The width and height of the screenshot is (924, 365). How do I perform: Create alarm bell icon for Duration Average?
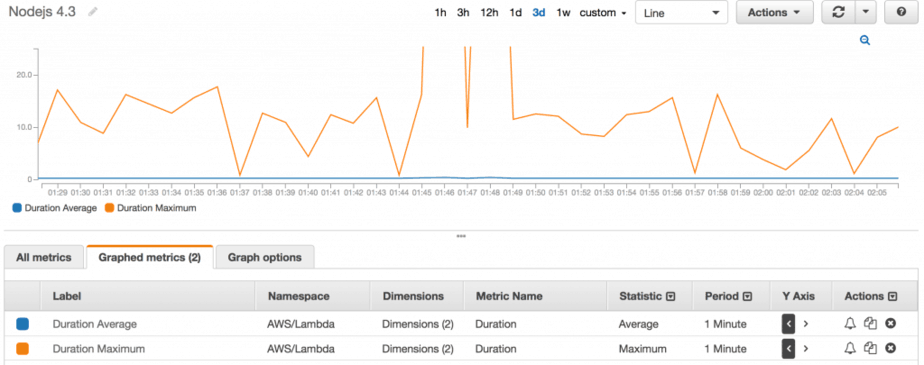click(x=850, y=324)
